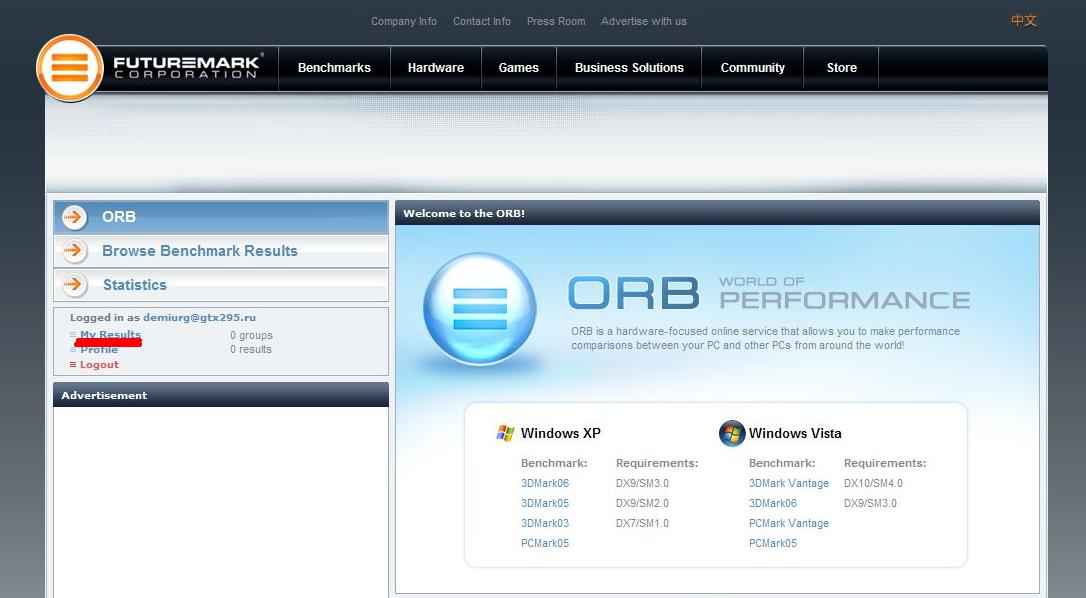This screenshot has width=1086, height=598.
Task: Select 3DMark Vantage under Windows Vista
Action: pyautogui.click(x=788, y=483)
